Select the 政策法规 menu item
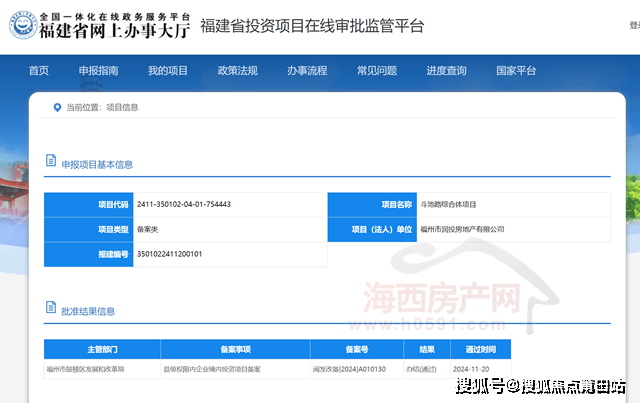 pos(237,71)
